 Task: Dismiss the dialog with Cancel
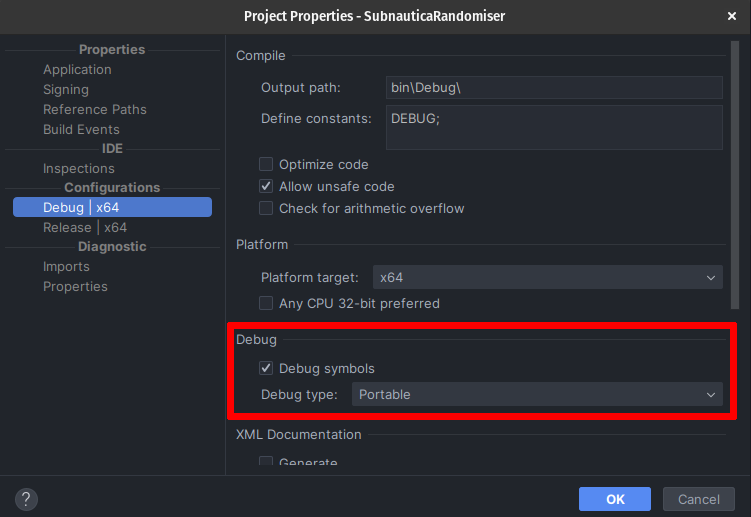pyautogui.click(x=698, y=499)
